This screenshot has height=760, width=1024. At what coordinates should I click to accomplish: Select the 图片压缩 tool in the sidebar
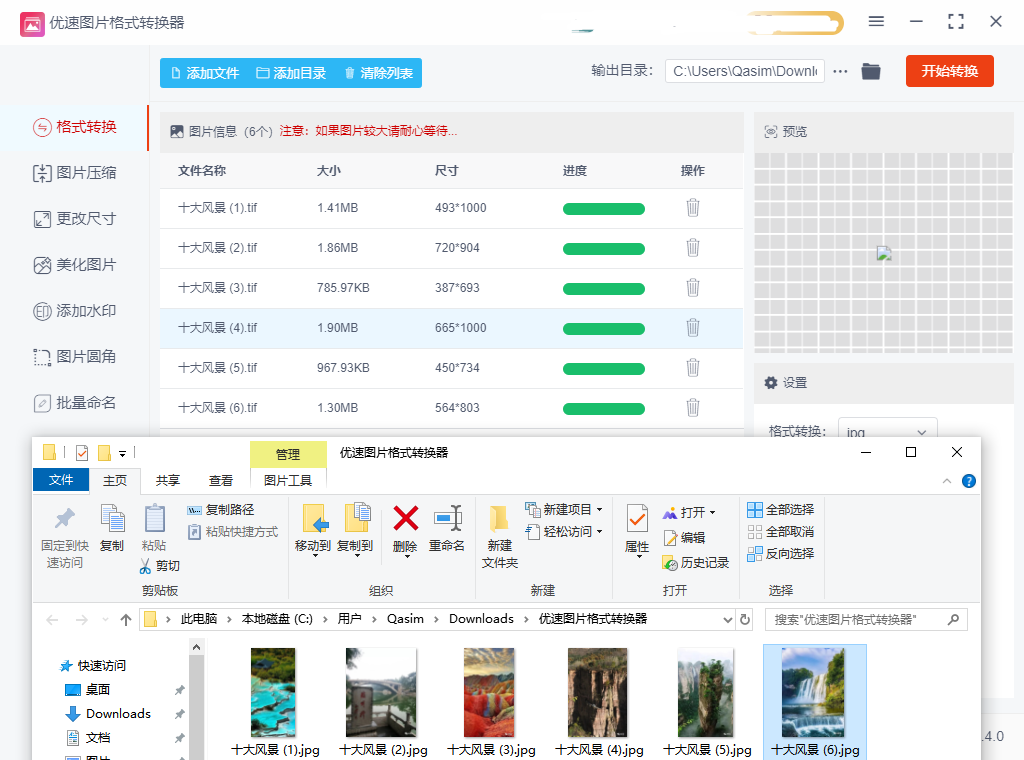[76, 174]
